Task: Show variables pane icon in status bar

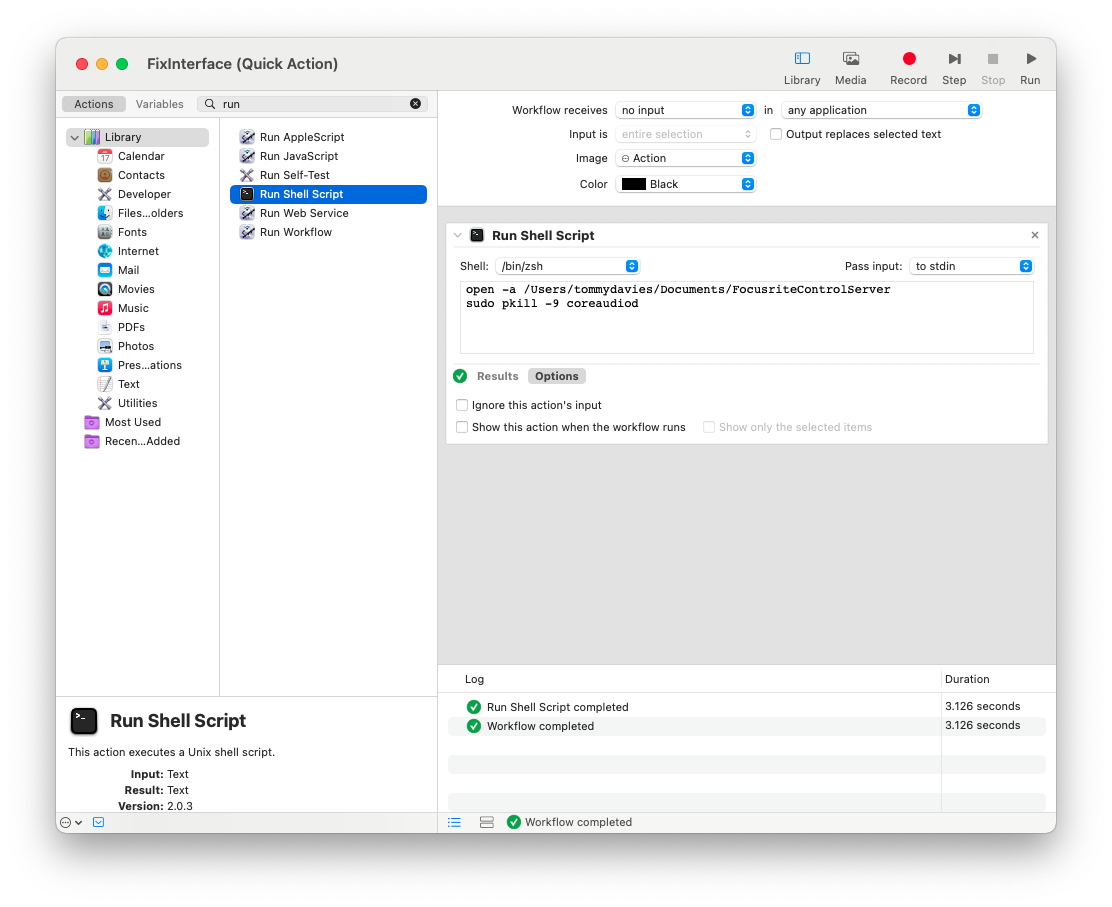Action: click(x=486, y=823)
